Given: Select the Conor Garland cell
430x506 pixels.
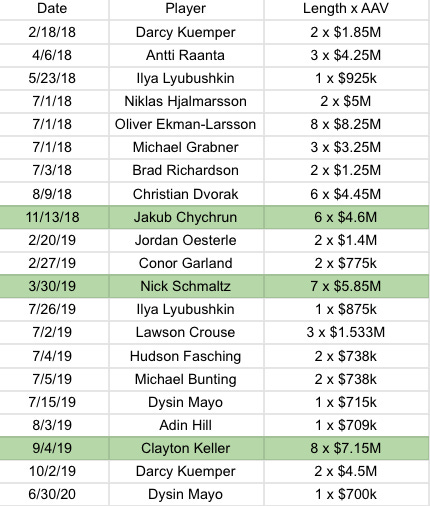Looking at the screenshot, I should click(186, 263).
